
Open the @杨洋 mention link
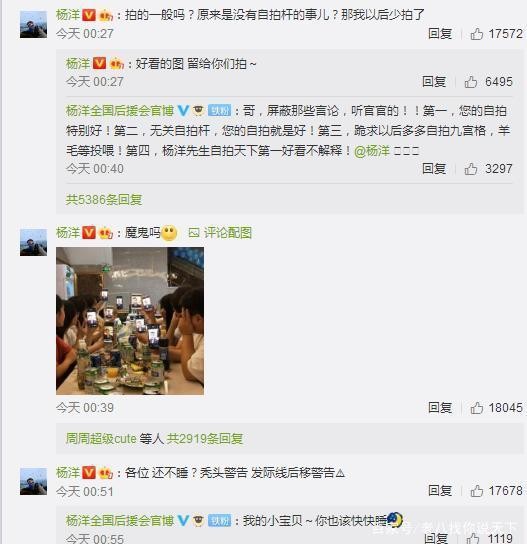click(372, 151)
